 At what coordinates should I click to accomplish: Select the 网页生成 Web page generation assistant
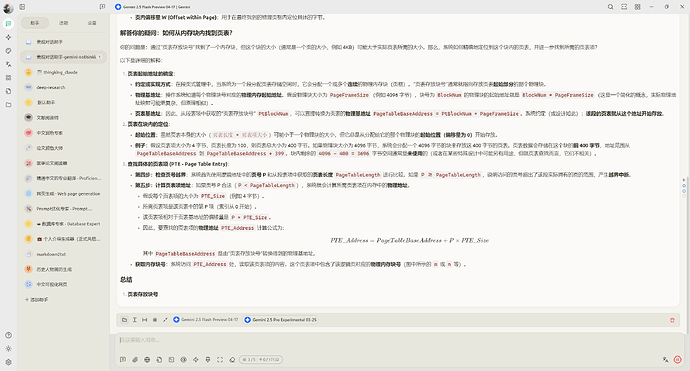pos(63,194)
